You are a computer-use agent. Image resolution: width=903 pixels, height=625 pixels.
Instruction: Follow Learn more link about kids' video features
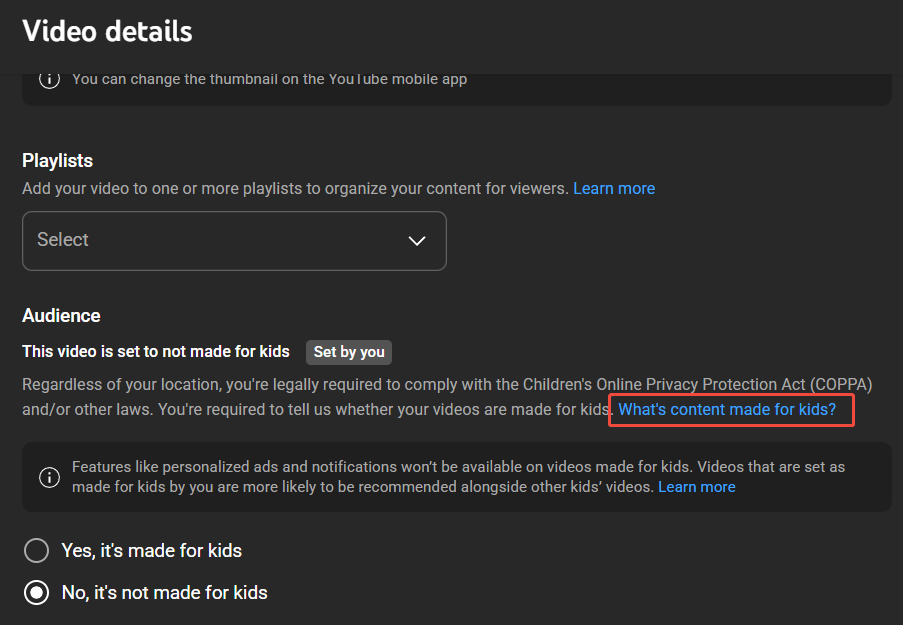696,487
